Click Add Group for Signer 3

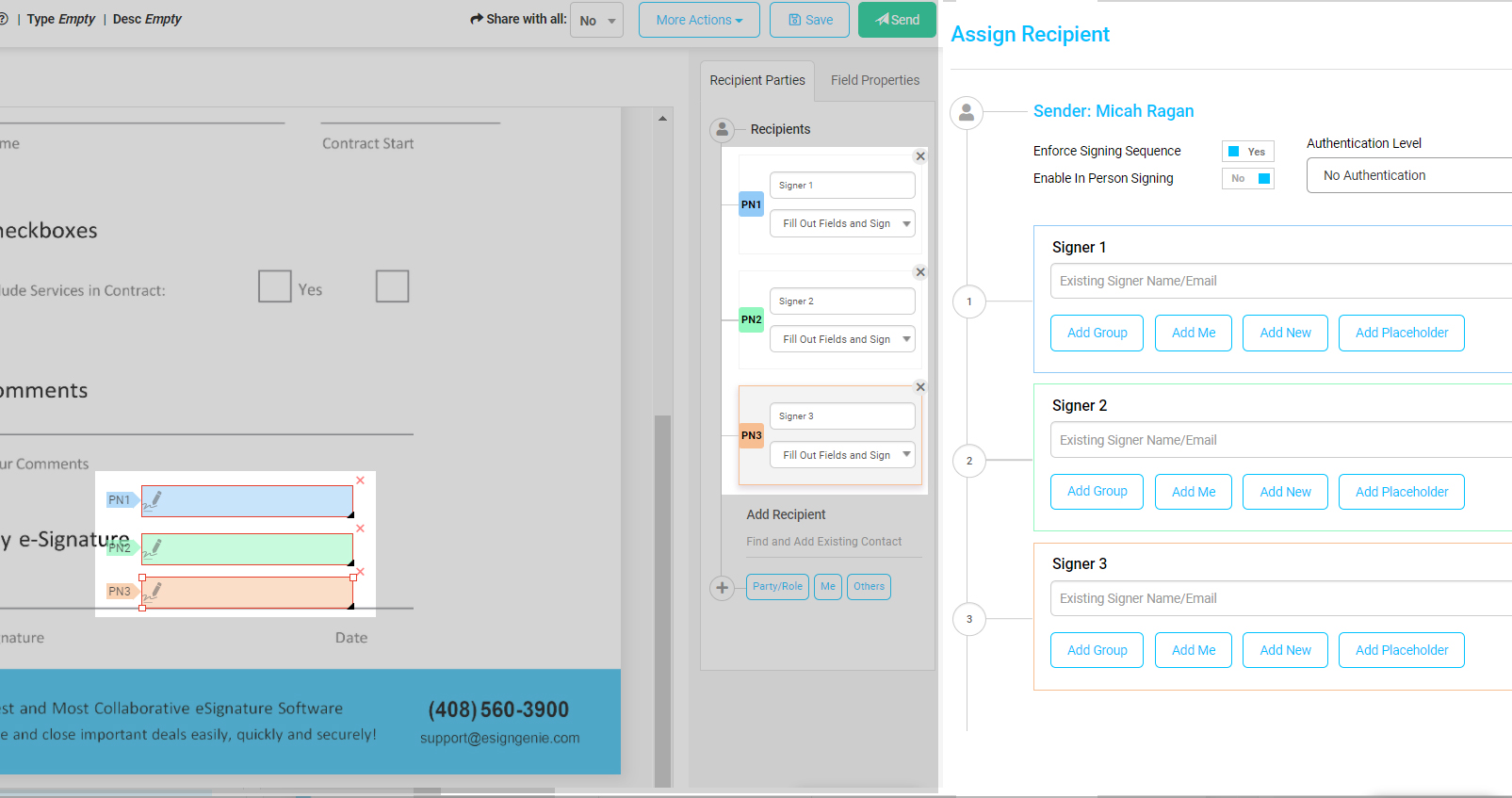(1097, 650)
